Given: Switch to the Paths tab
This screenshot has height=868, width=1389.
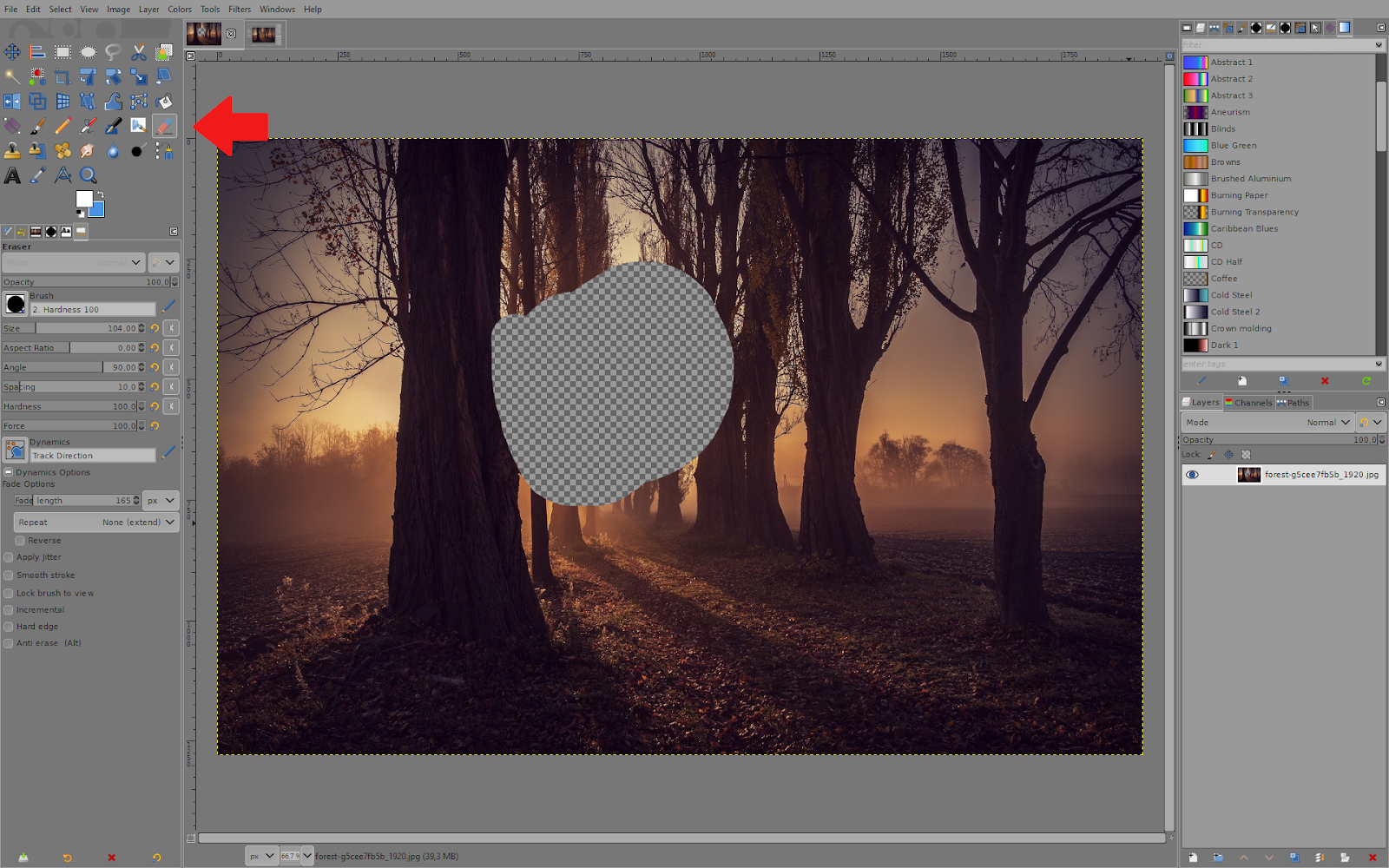Looking at the screenshot, I should click(x=1294, y=403).
